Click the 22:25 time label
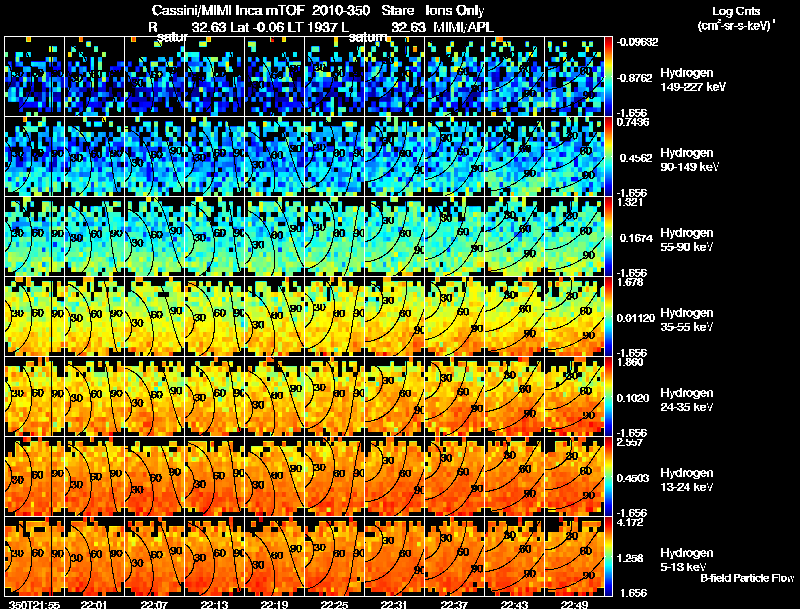Screen dimensions: 800x609 coord(334,605)
